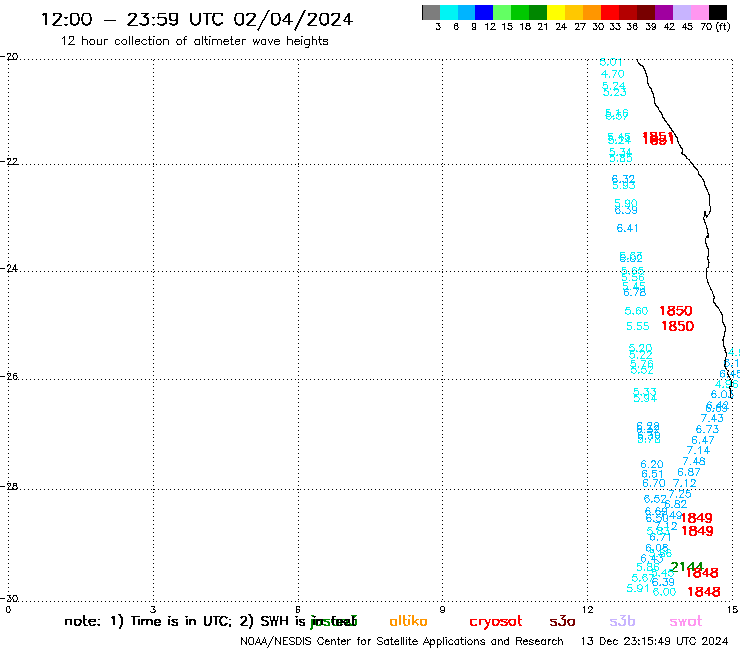Click the red time label '1850' beside 5.55
Image resolution: width=740 pixels, height=650 pixels.
(x=678, y=326)
